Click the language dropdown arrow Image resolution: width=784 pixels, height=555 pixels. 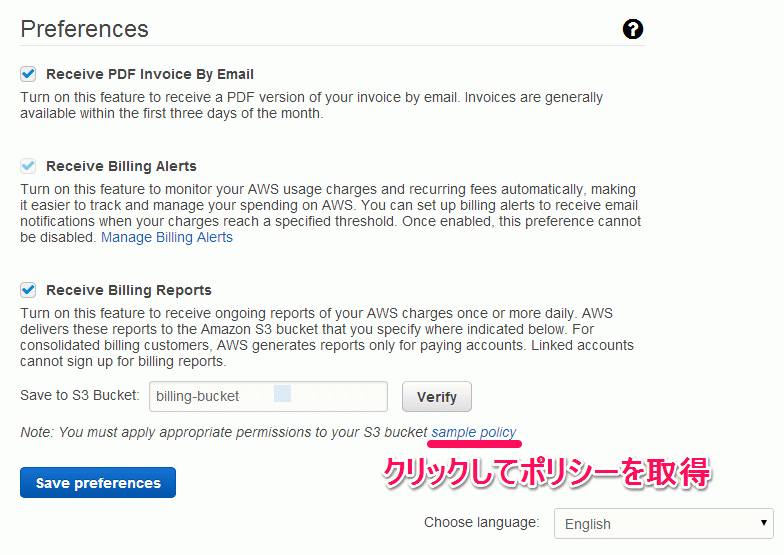764,523
